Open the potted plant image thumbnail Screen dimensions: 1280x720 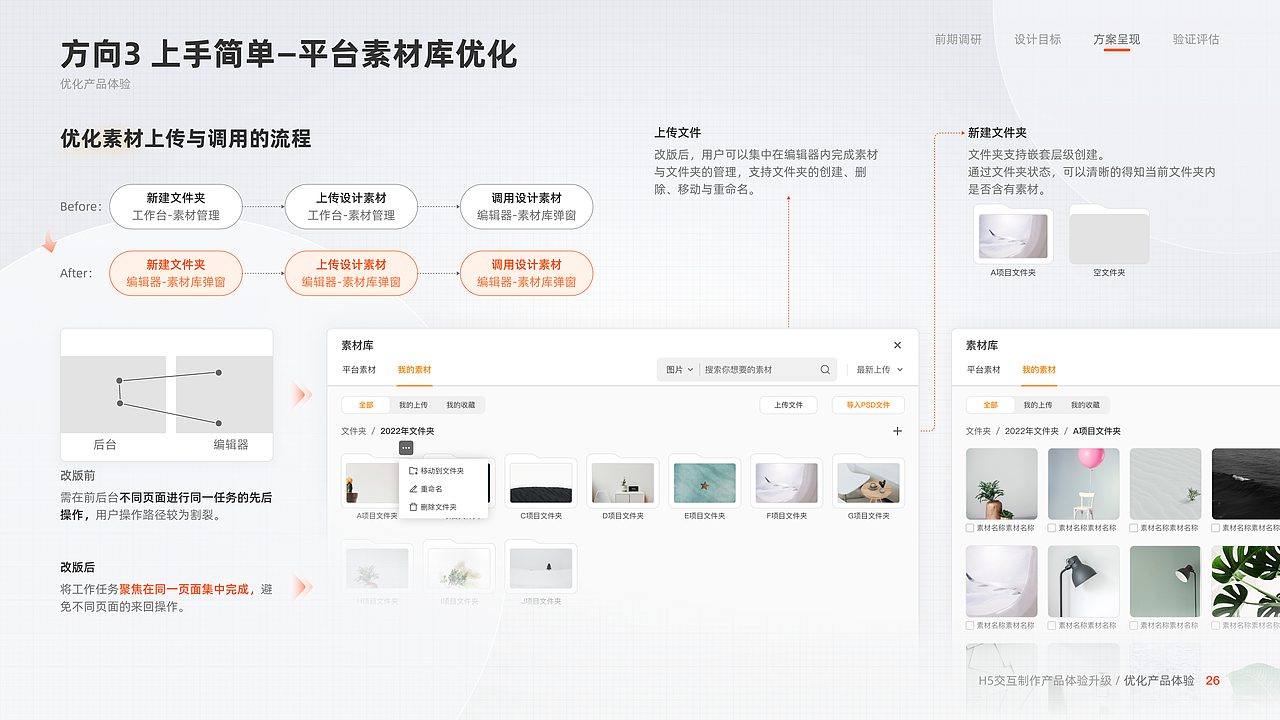(x=1002, y=484)
